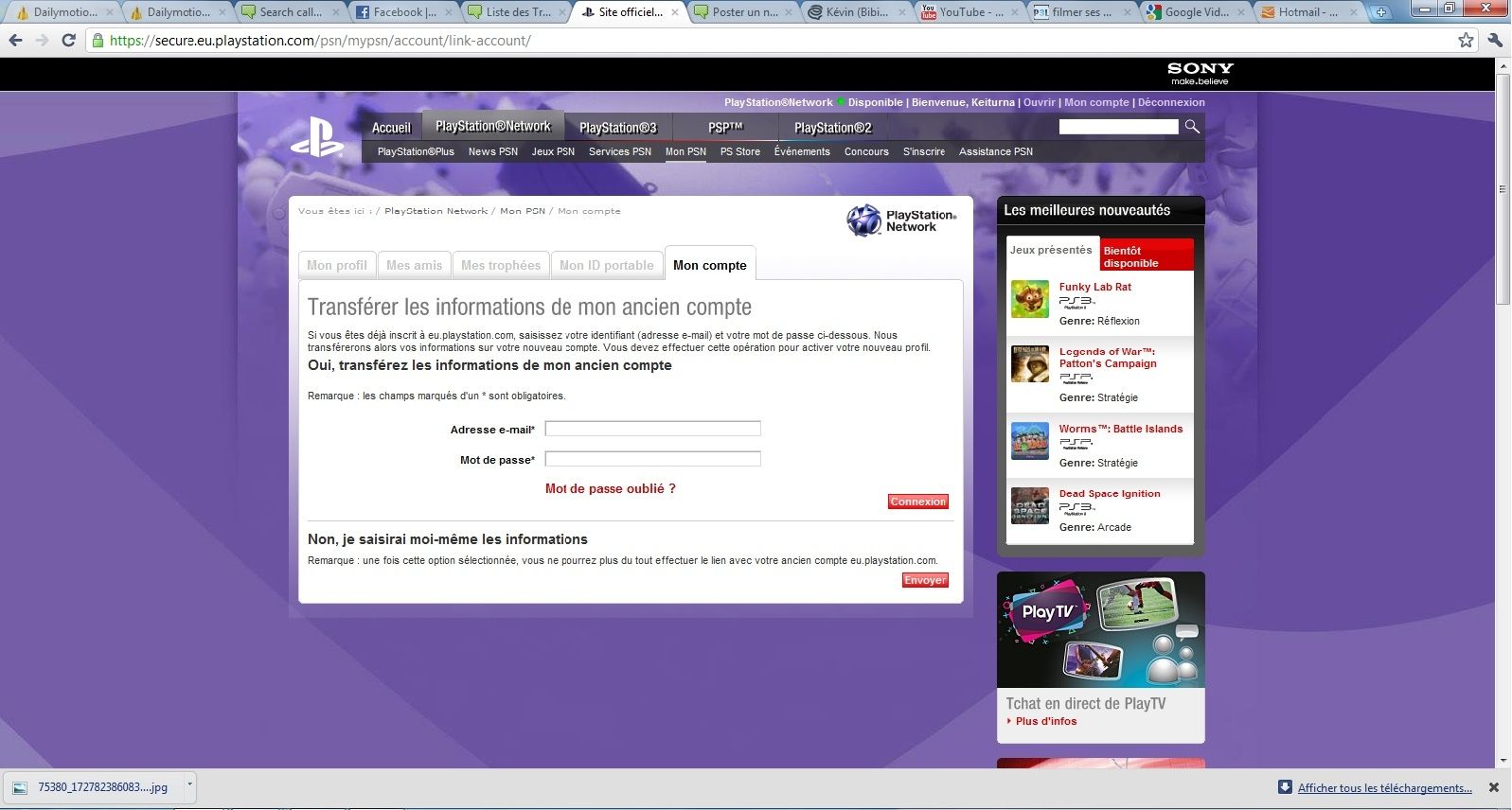The image size is (1512, 810).
Task: Click PlayStation Network breadcrumb link
Action: tap(436, 211)
